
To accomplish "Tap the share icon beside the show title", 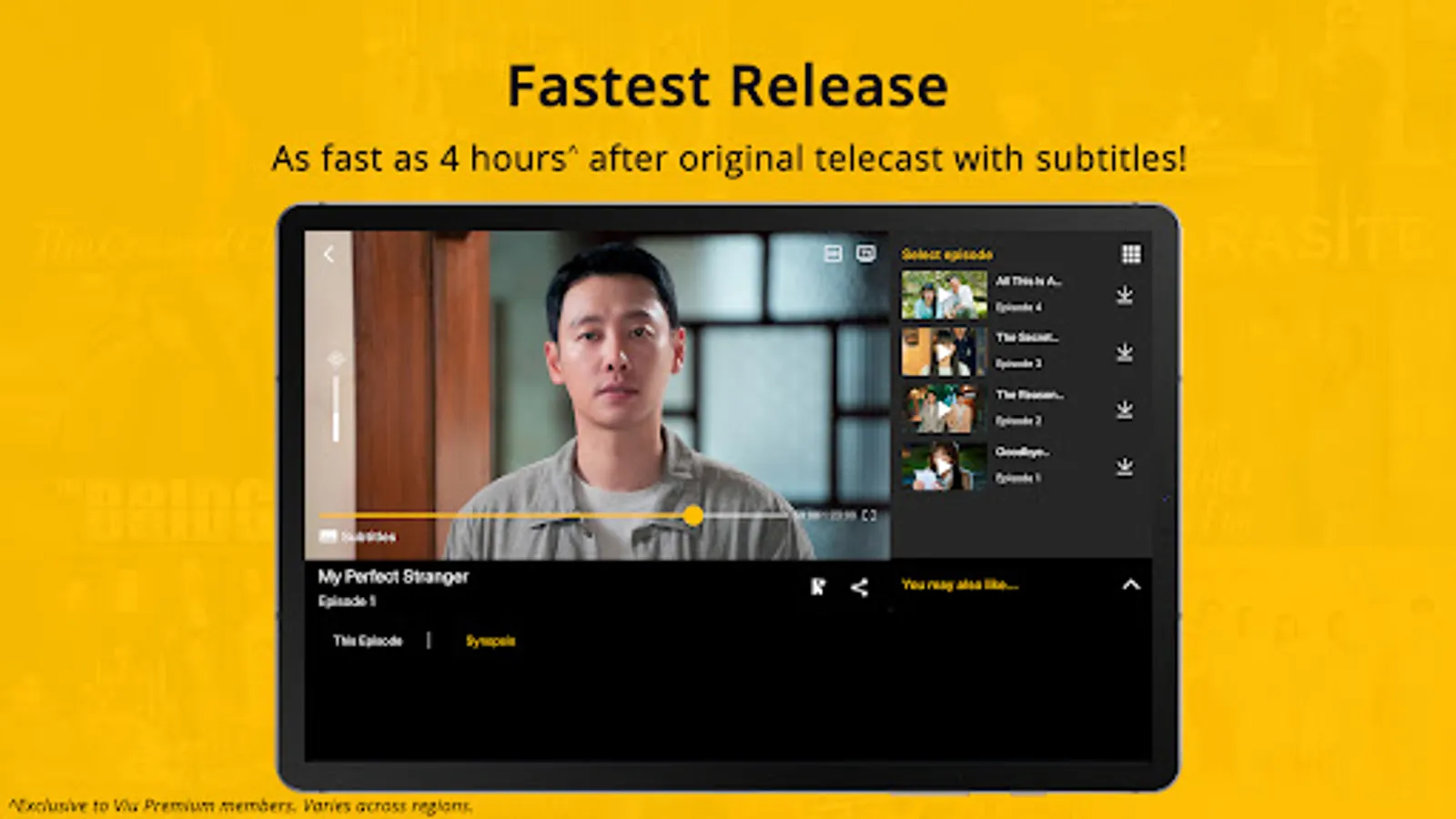I will click(x=859, y=588).
